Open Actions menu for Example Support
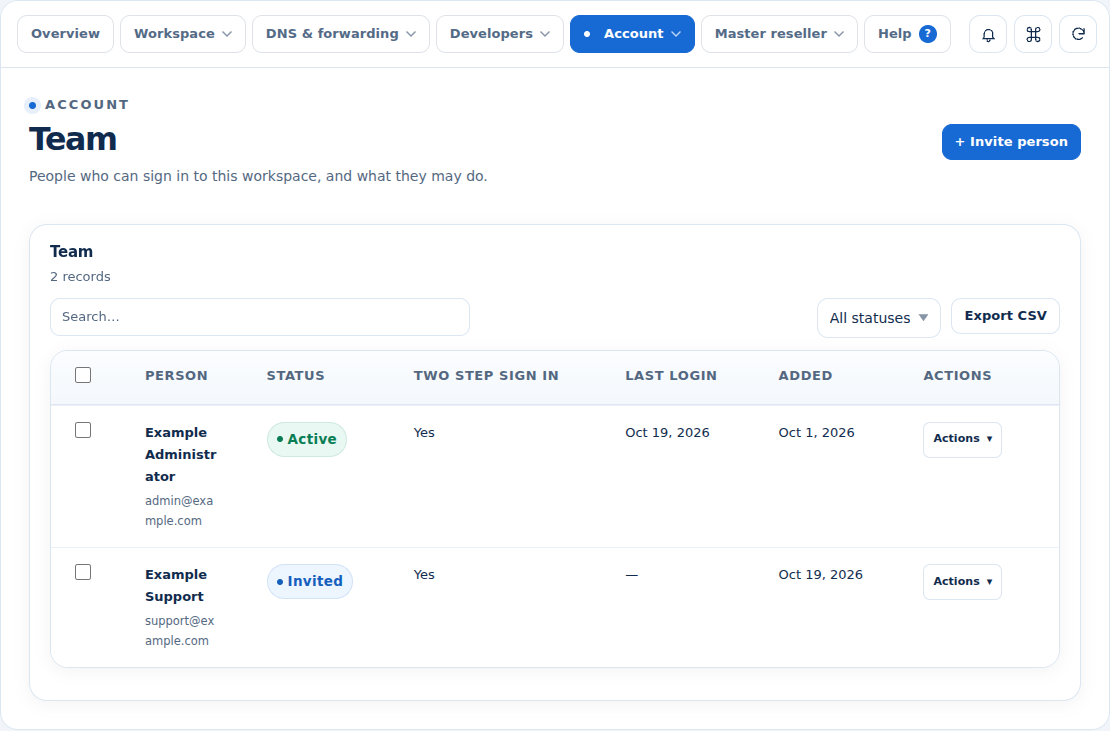The height and width of the screenshot is (731, 1110). [962, 582]
